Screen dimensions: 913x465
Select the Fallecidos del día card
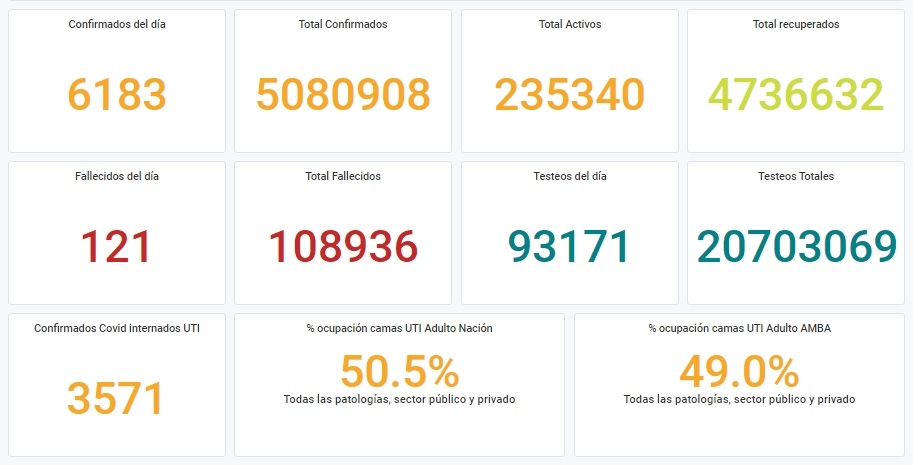(116, 233)
